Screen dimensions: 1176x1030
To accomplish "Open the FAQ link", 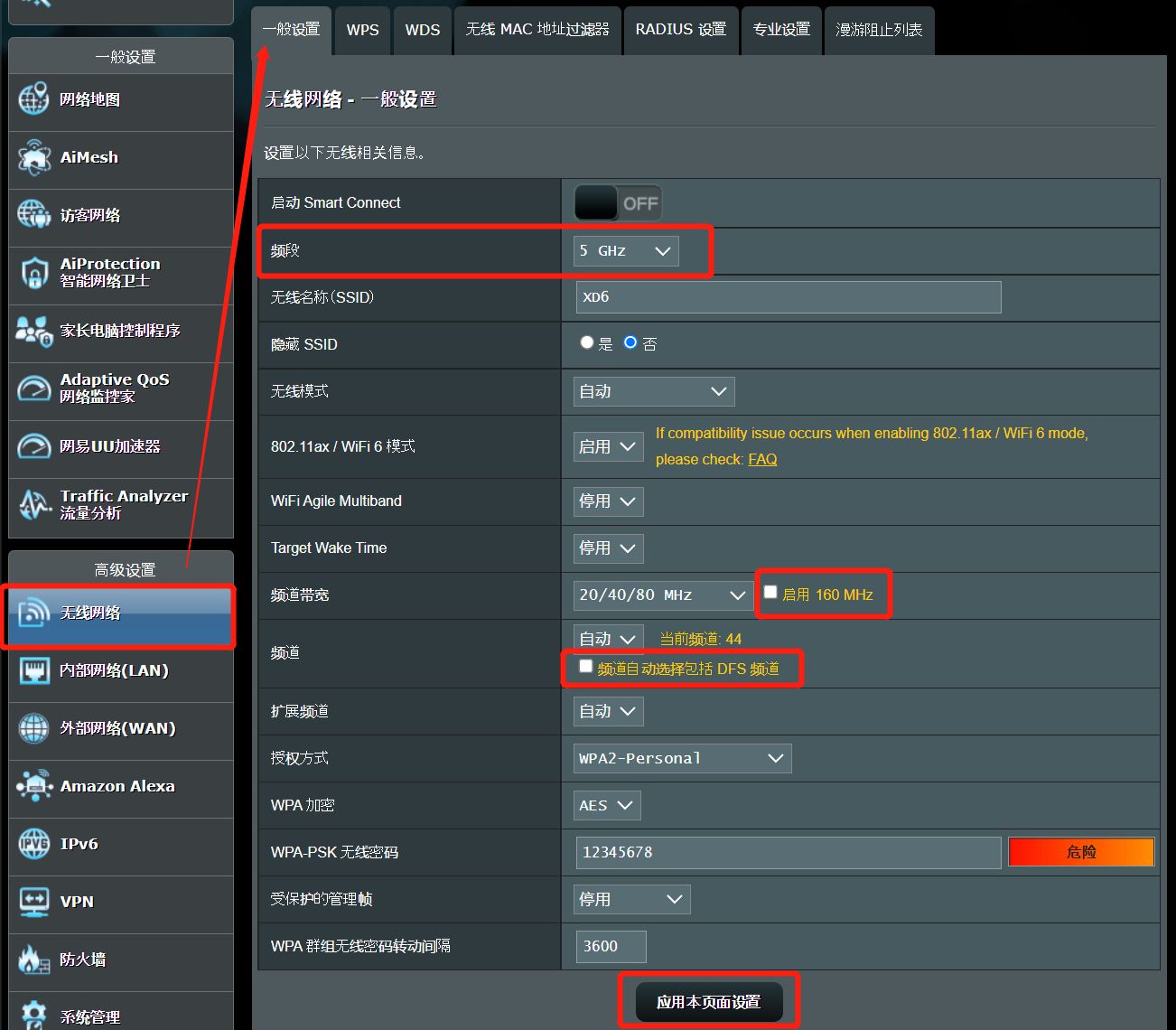I will click(x=762, y=459).
